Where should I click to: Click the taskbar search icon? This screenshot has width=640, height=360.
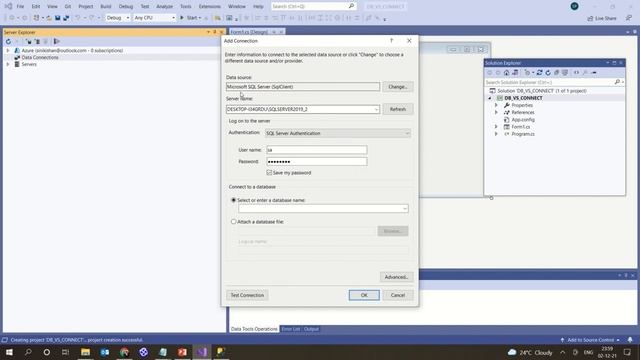pos(28,352)
